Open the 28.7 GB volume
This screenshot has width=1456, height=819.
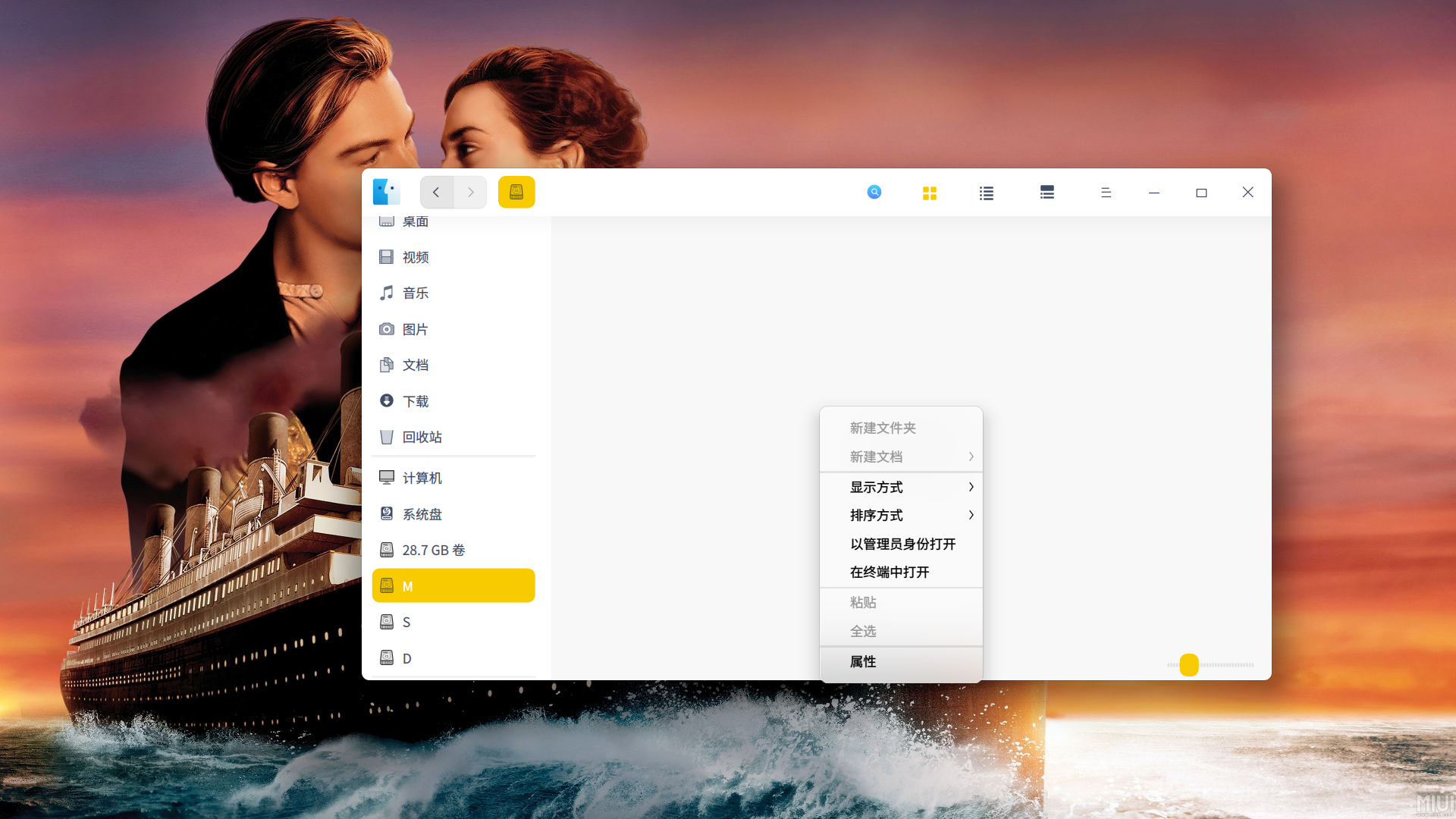coord(433,551)
